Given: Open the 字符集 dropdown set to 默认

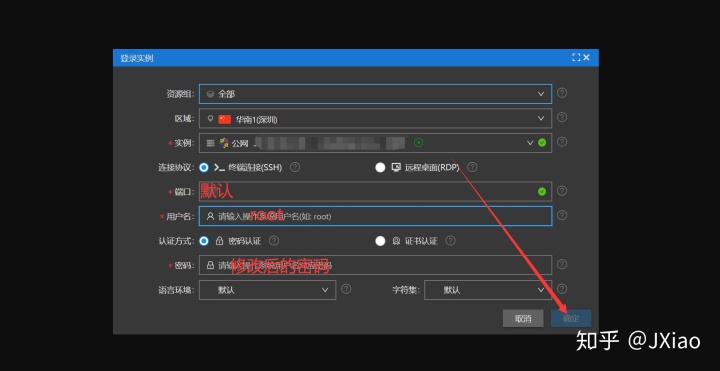Looking at the screenshot, I should pyautogui.click(x=488, y=290).
